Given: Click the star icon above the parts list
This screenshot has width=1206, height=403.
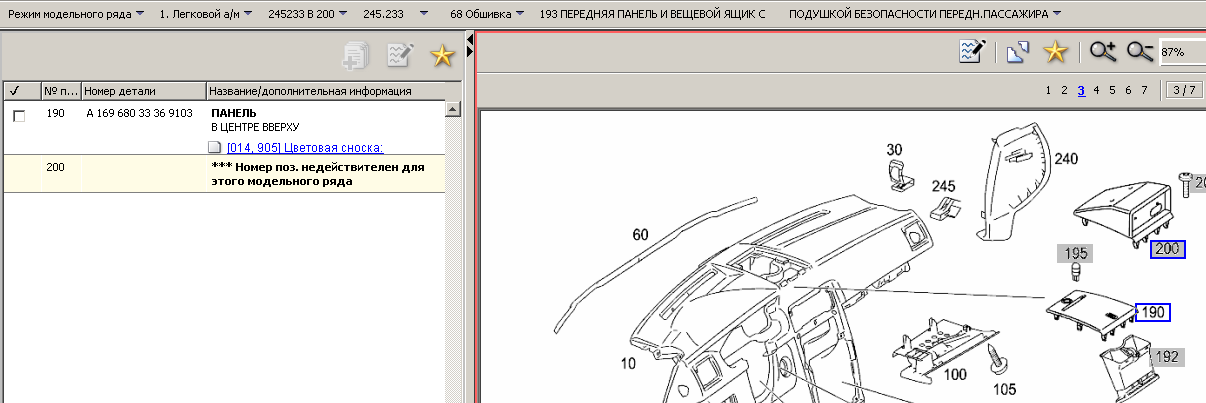Looking at the screenshot, I should (442, 56).
